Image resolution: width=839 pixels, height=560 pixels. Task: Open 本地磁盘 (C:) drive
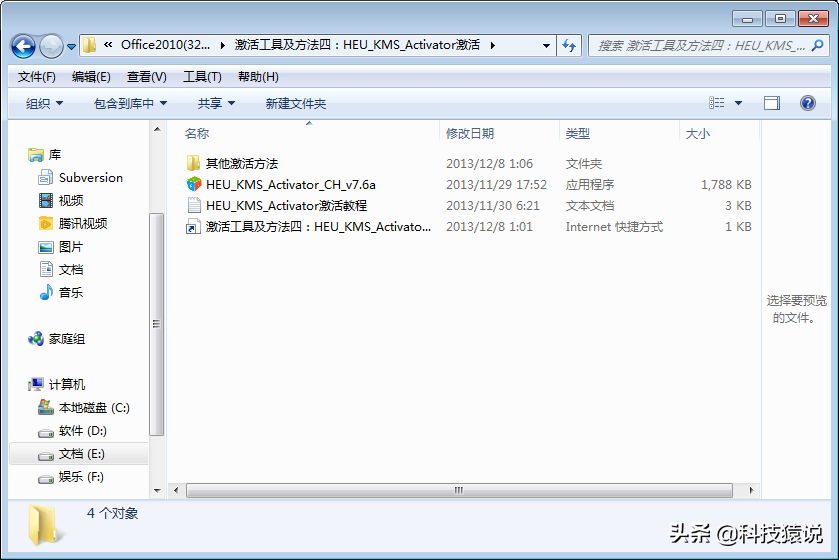point(94,408)
